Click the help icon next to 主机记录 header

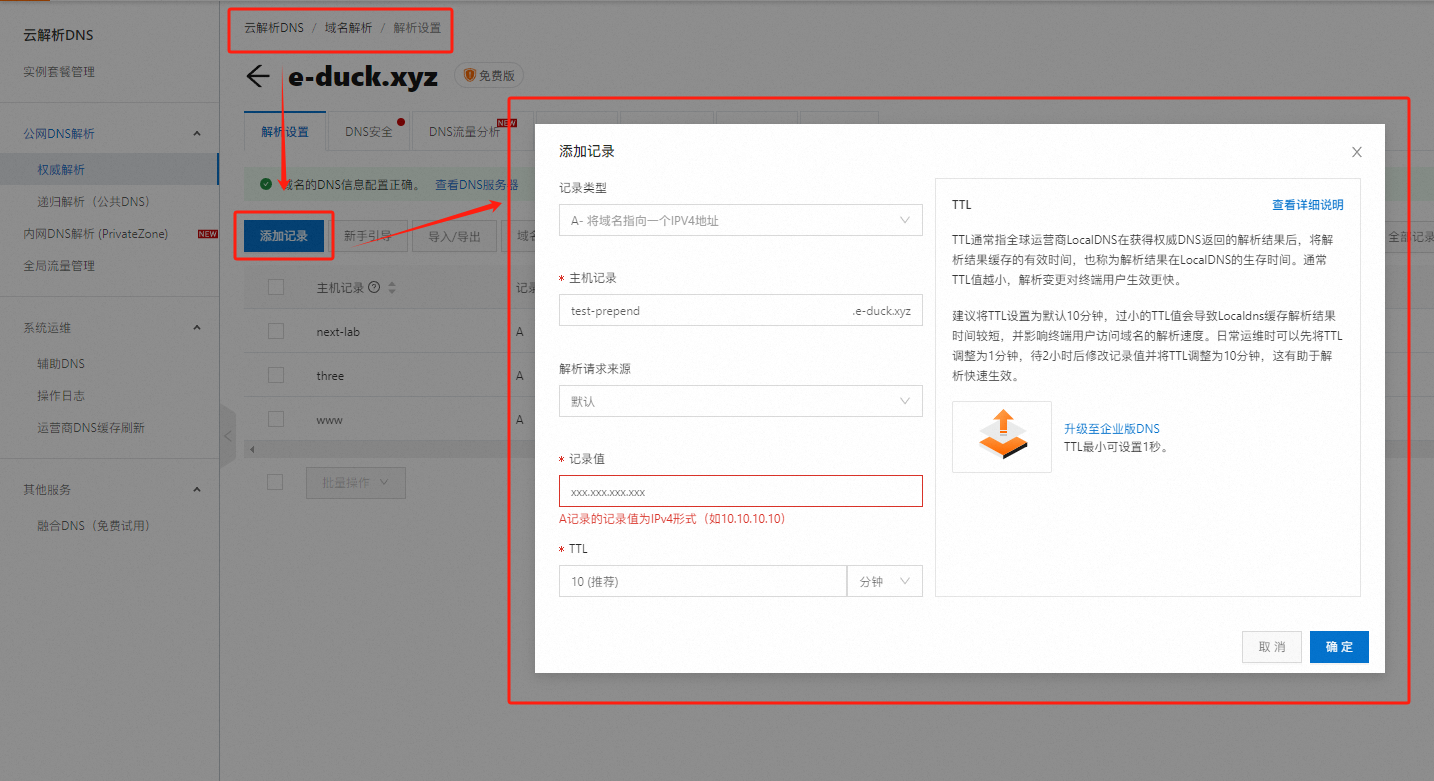[x=374, y=288]
